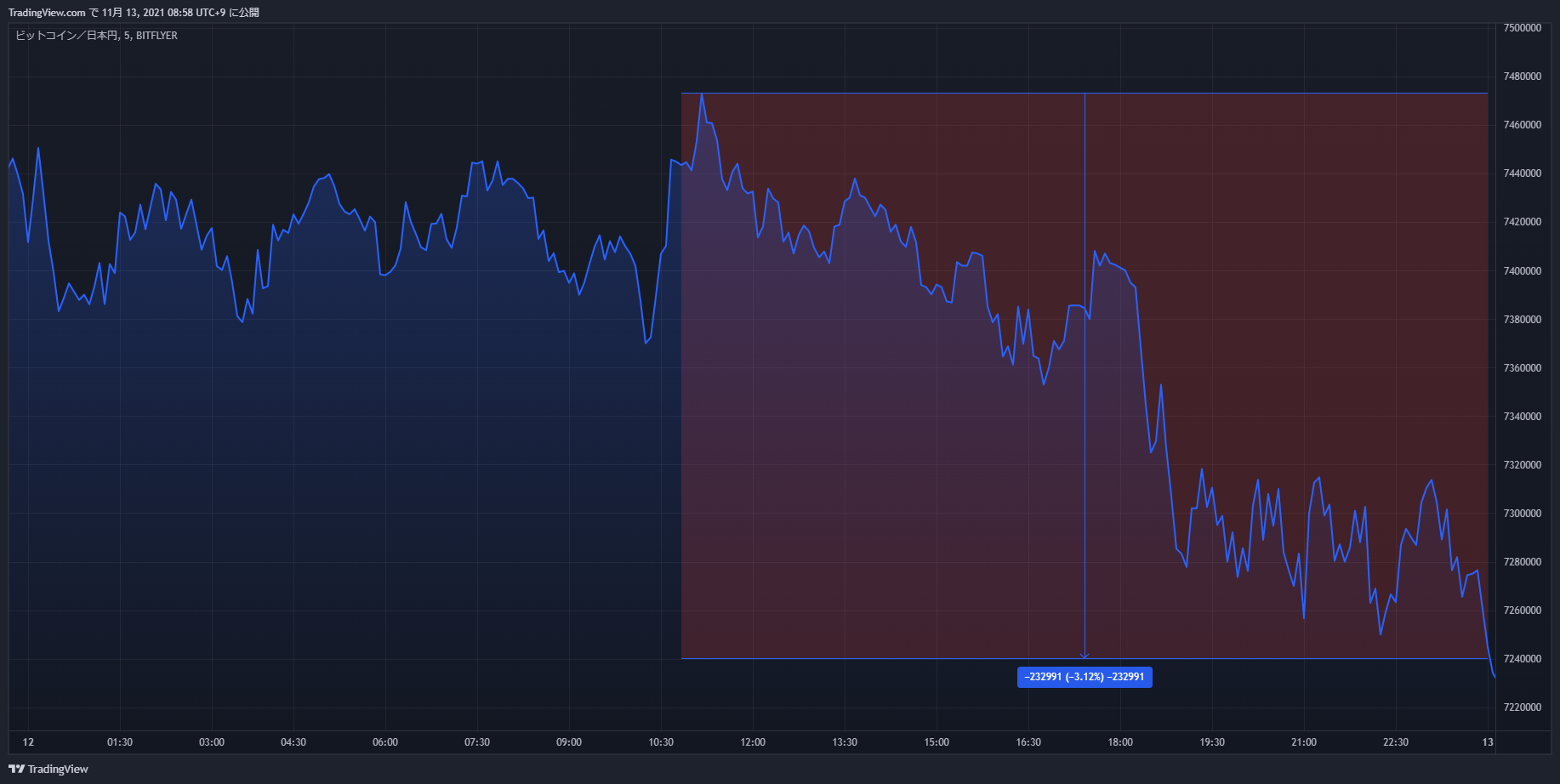Click time axis label 16:30

coord(1028,742)
